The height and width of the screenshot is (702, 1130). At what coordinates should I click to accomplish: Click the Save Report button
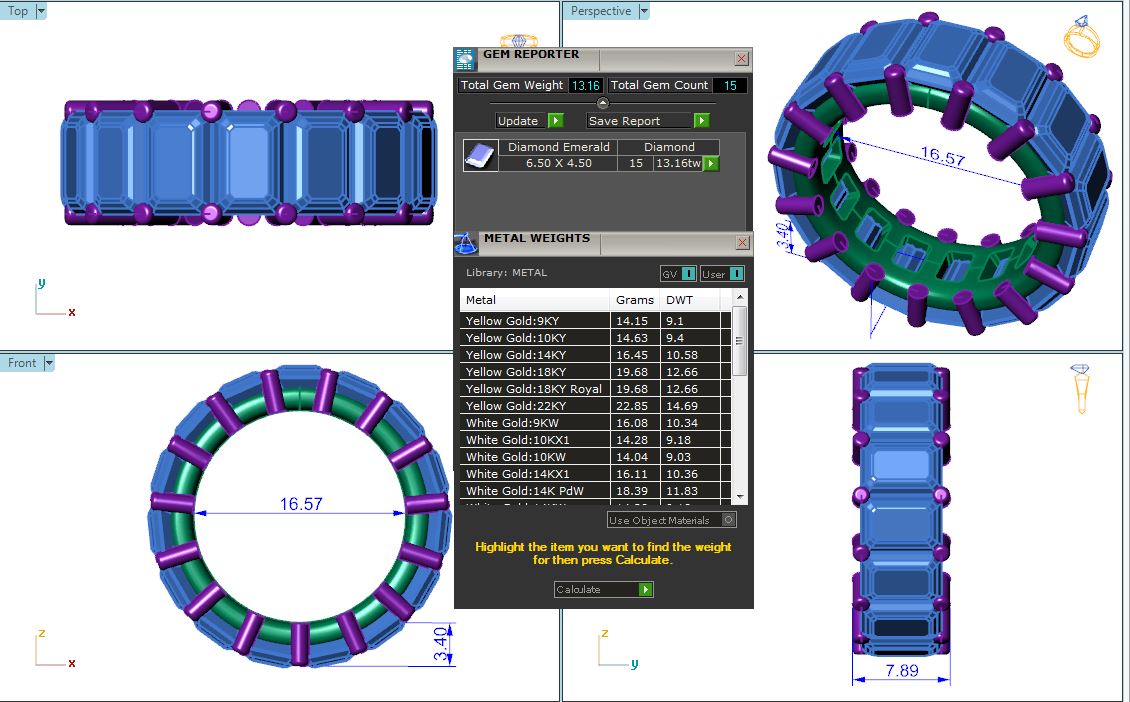647,121
